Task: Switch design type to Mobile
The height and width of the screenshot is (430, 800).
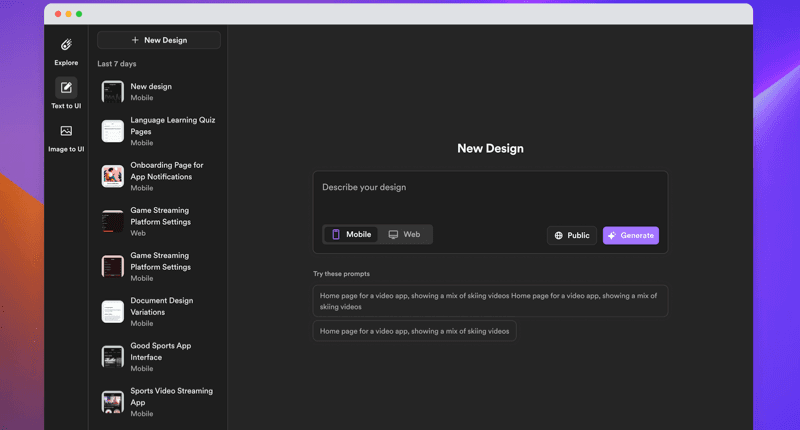Action: pyautogui.click(x=351, y=234)
